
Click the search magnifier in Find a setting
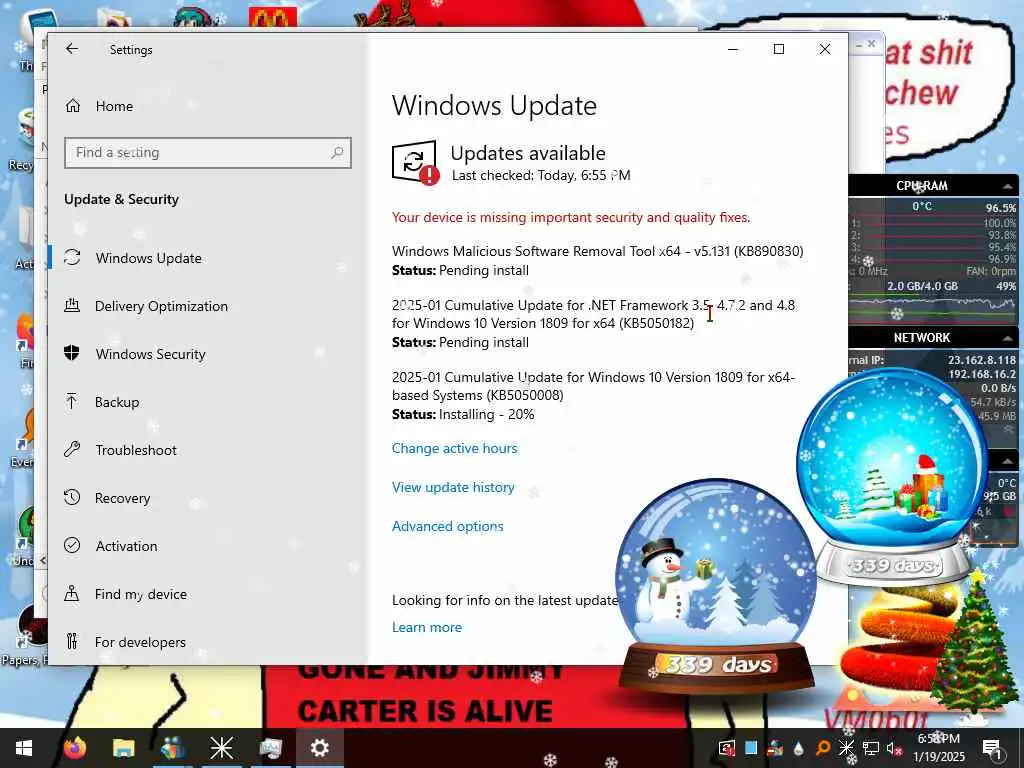pos(337,153)
